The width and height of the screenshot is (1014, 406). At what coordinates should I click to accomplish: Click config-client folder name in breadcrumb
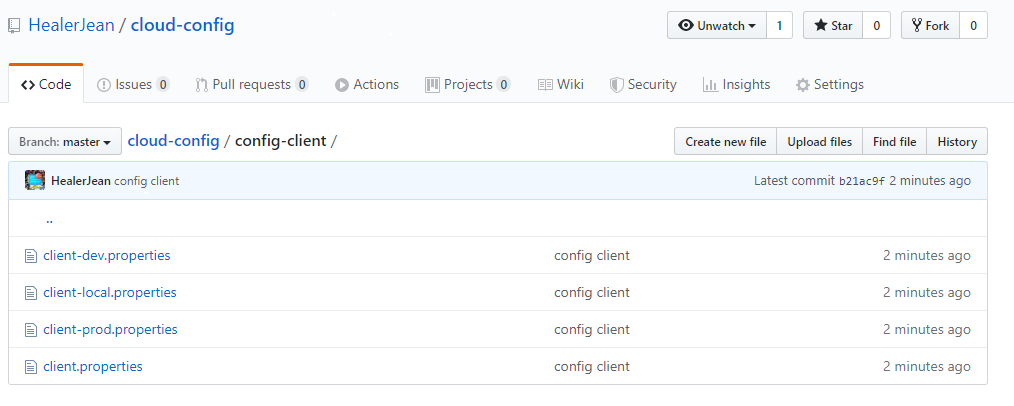(x=280, y=141)
